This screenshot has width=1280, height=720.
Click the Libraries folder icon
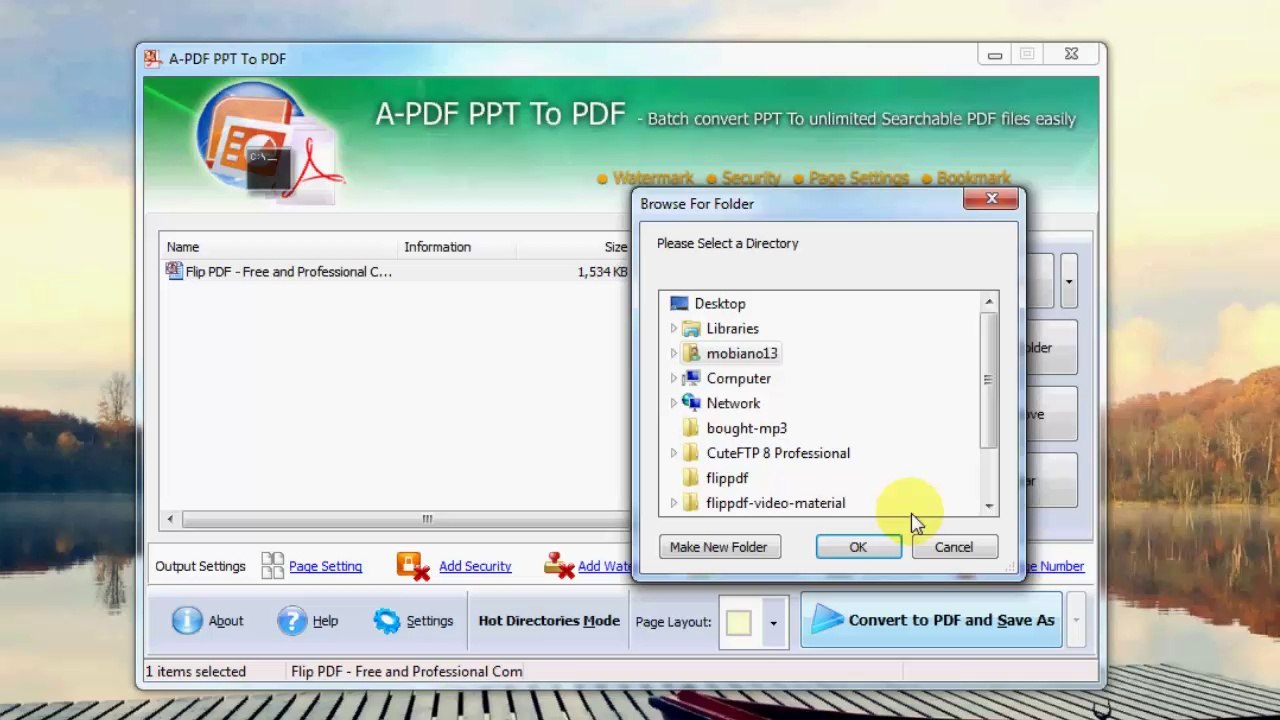691,328
